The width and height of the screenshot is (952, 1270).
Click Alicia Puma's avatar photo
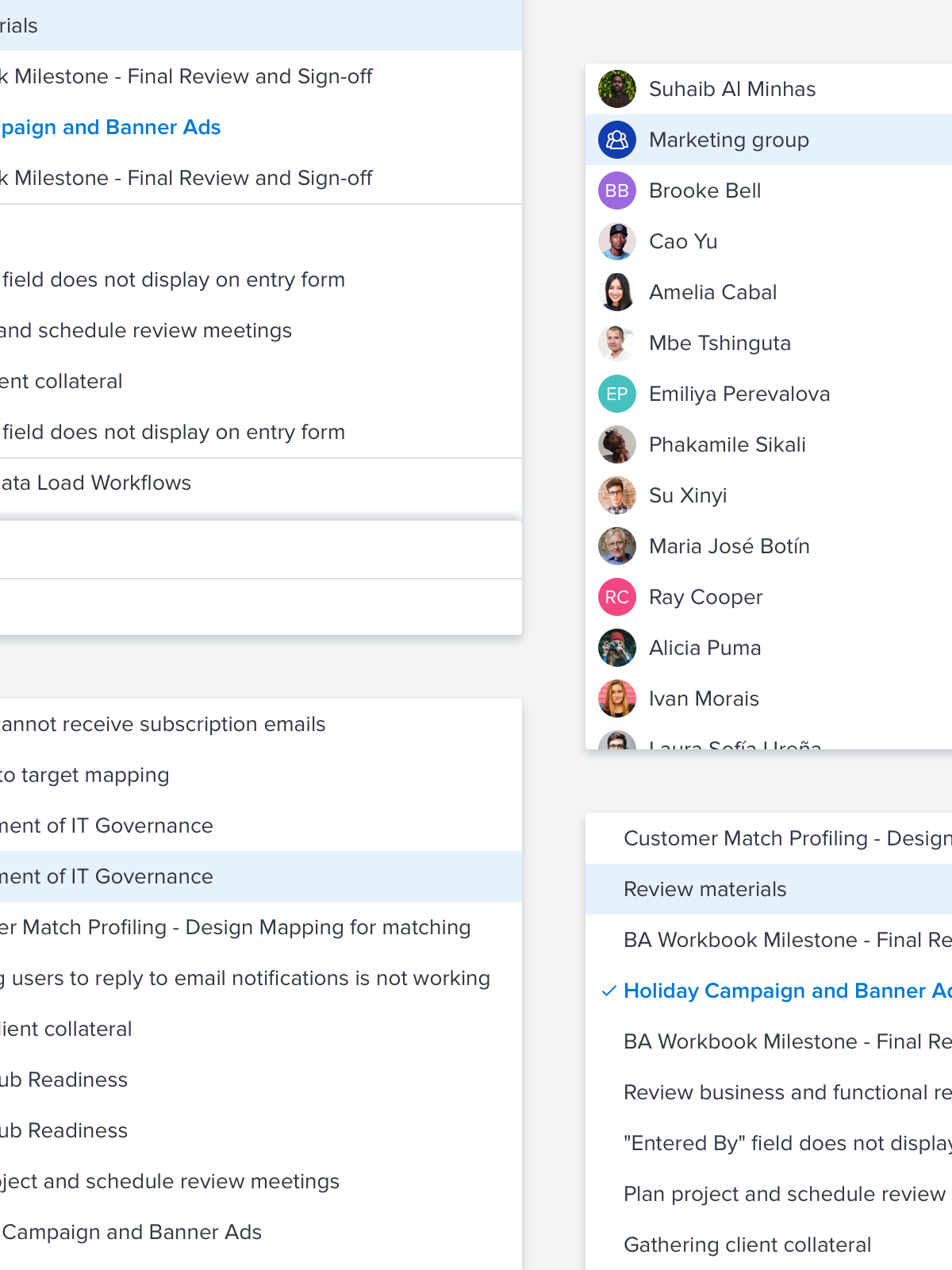(616, 648)
